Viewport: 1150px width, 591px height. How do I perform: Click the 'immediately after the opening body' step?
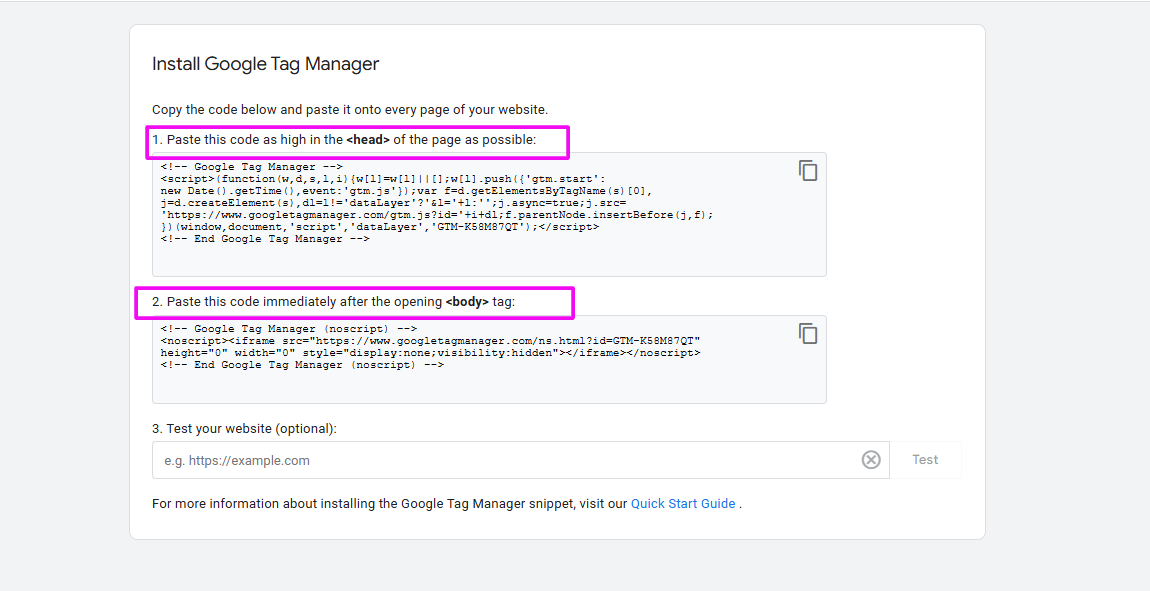[334, 302]
